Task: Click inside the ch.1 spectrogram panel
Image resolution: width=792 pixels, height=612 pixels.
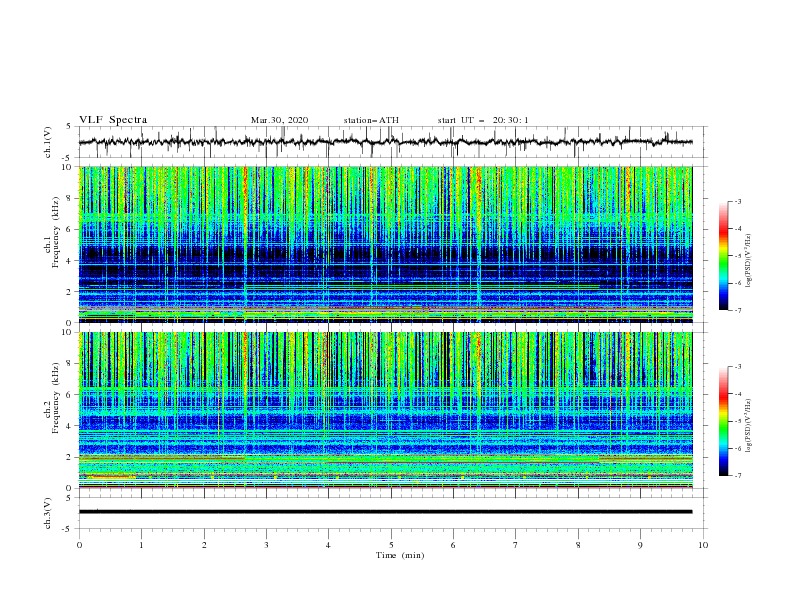Action: coord(385,244)
